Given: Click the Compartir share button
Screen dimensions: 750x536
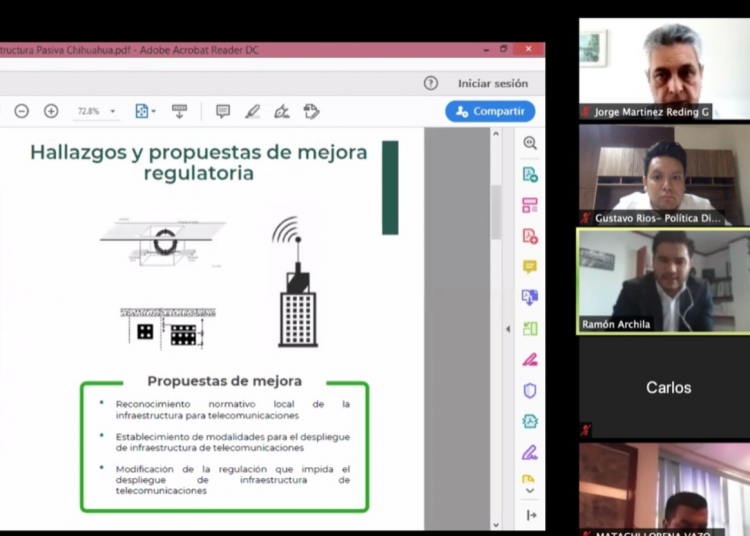Looking at the screenshot, I should pos(490,111).
